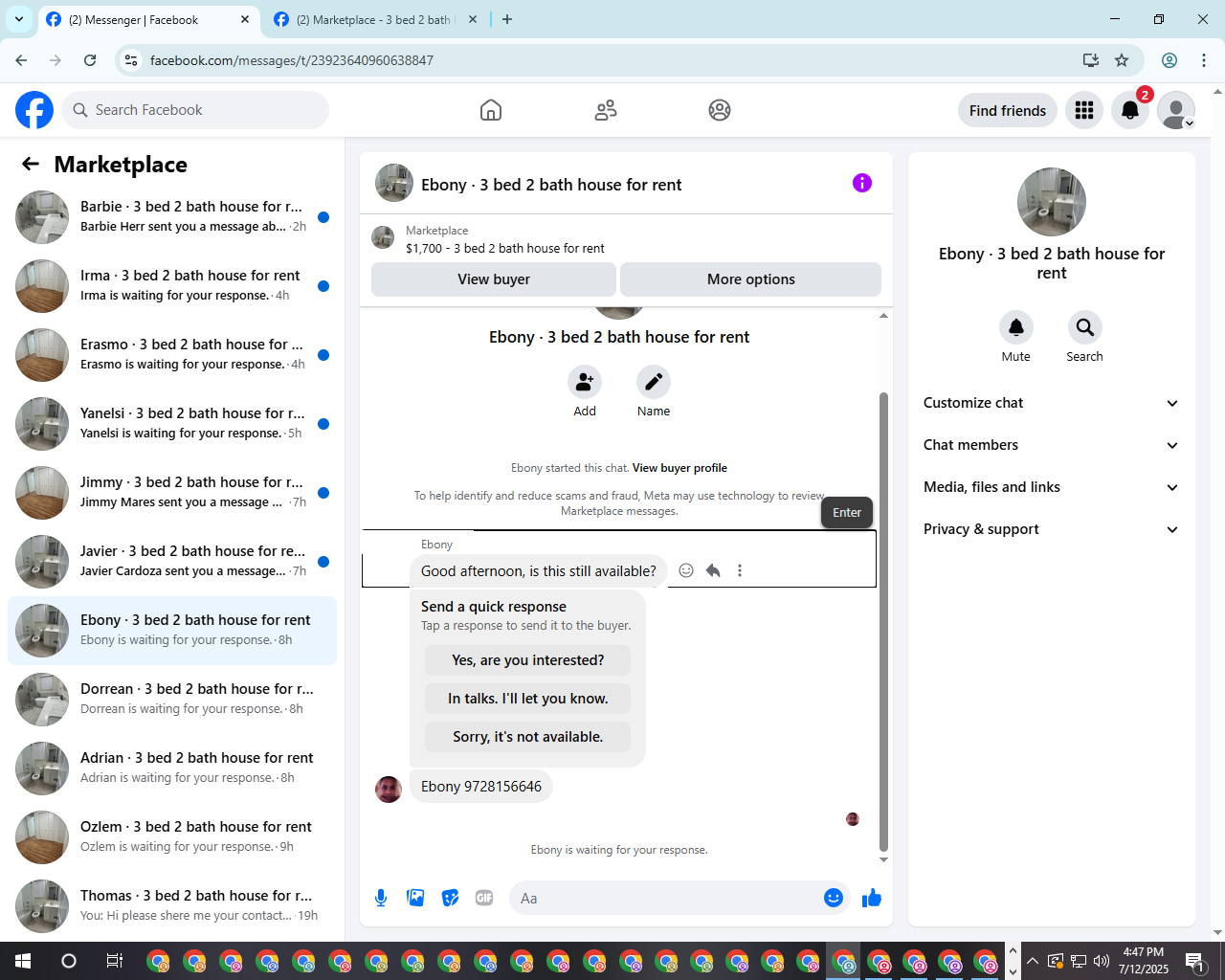
Task: Open more options dots beside Ebony's message
Action: 740,570
